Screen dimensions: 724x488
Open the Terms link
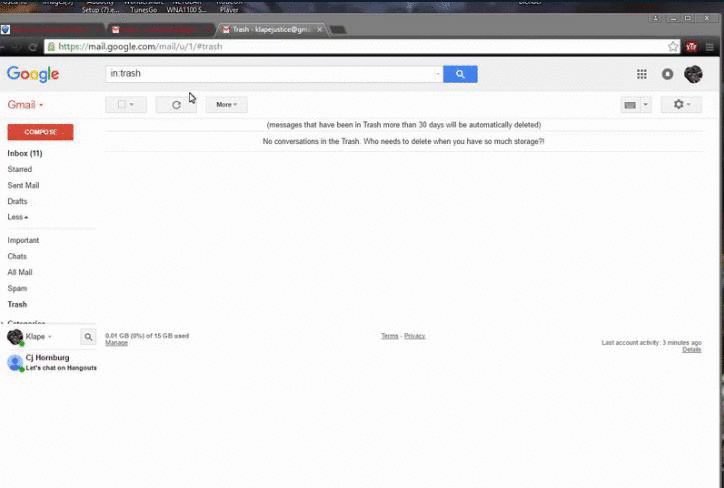click(x=389, y=336)
